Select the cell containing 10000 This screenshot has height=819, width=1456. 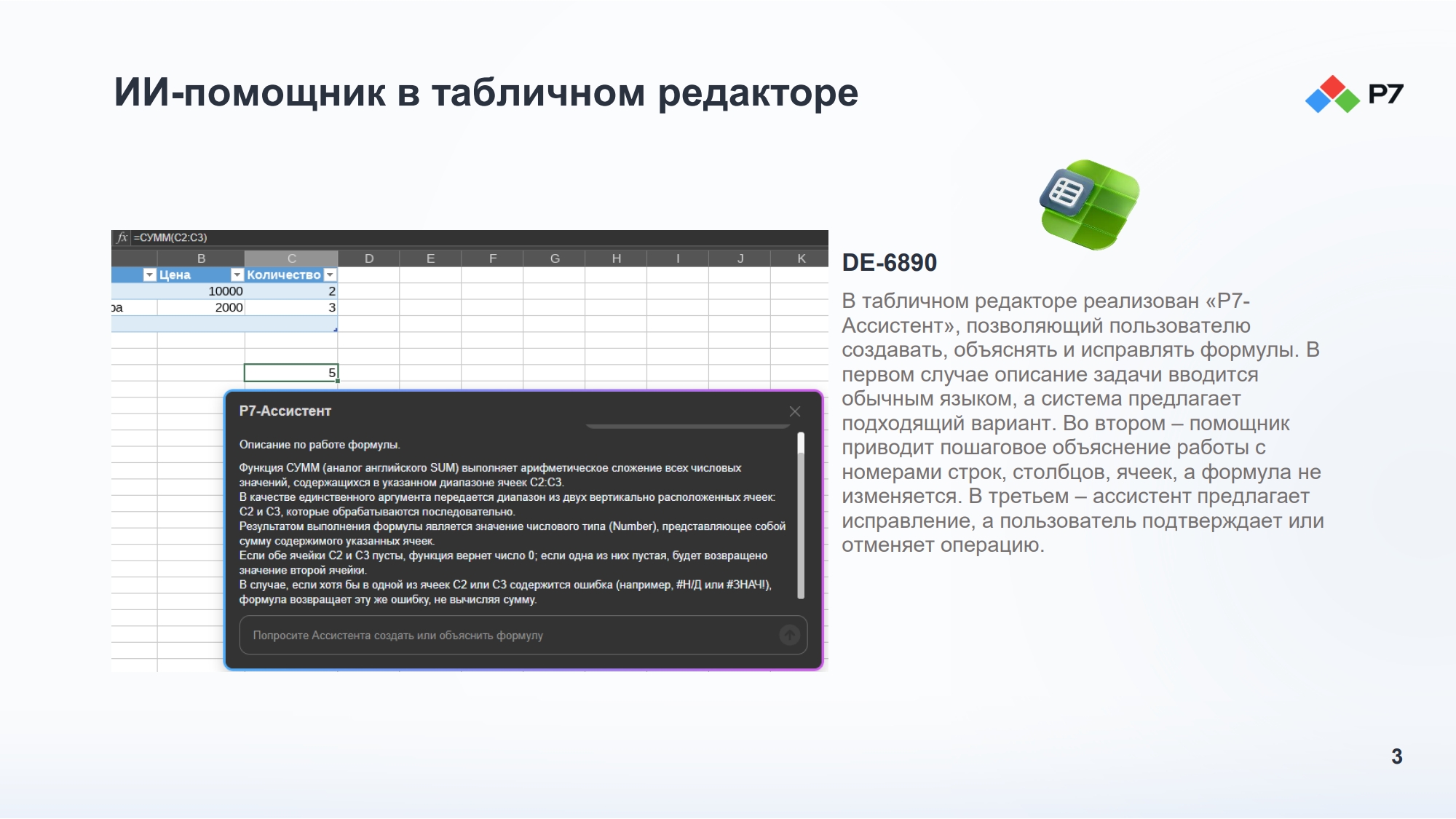point(201,291)
